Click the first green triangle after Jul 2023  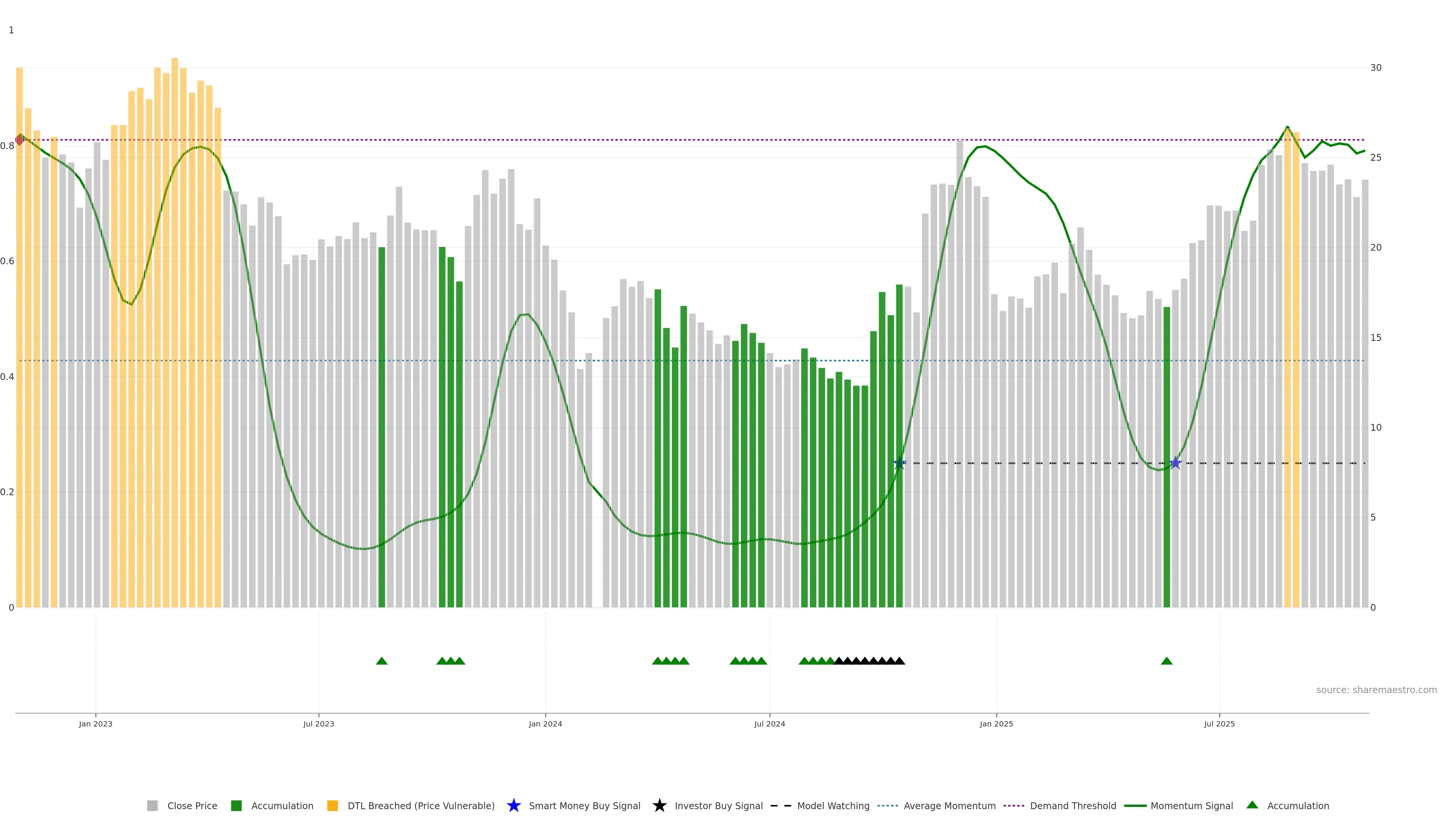381,661
